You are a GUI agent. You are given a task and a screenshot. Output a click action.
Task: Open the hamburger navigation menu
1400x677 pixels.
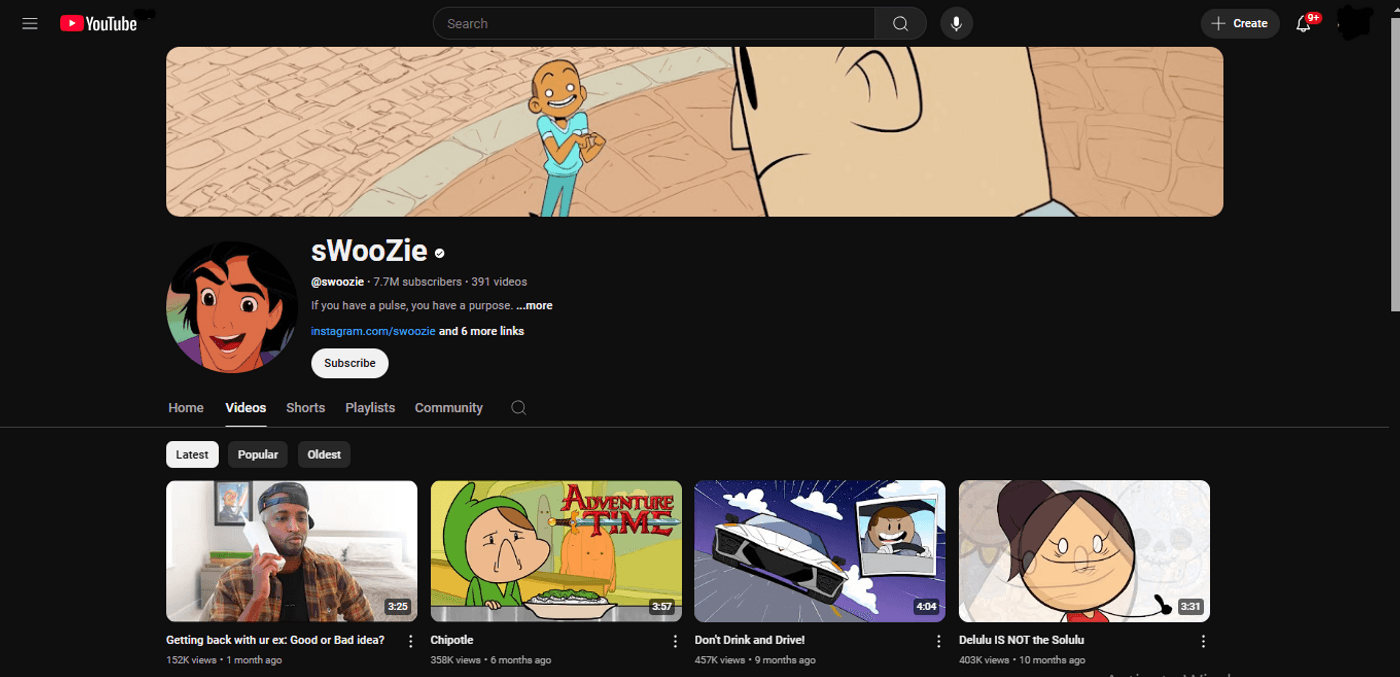coord(29,23)
